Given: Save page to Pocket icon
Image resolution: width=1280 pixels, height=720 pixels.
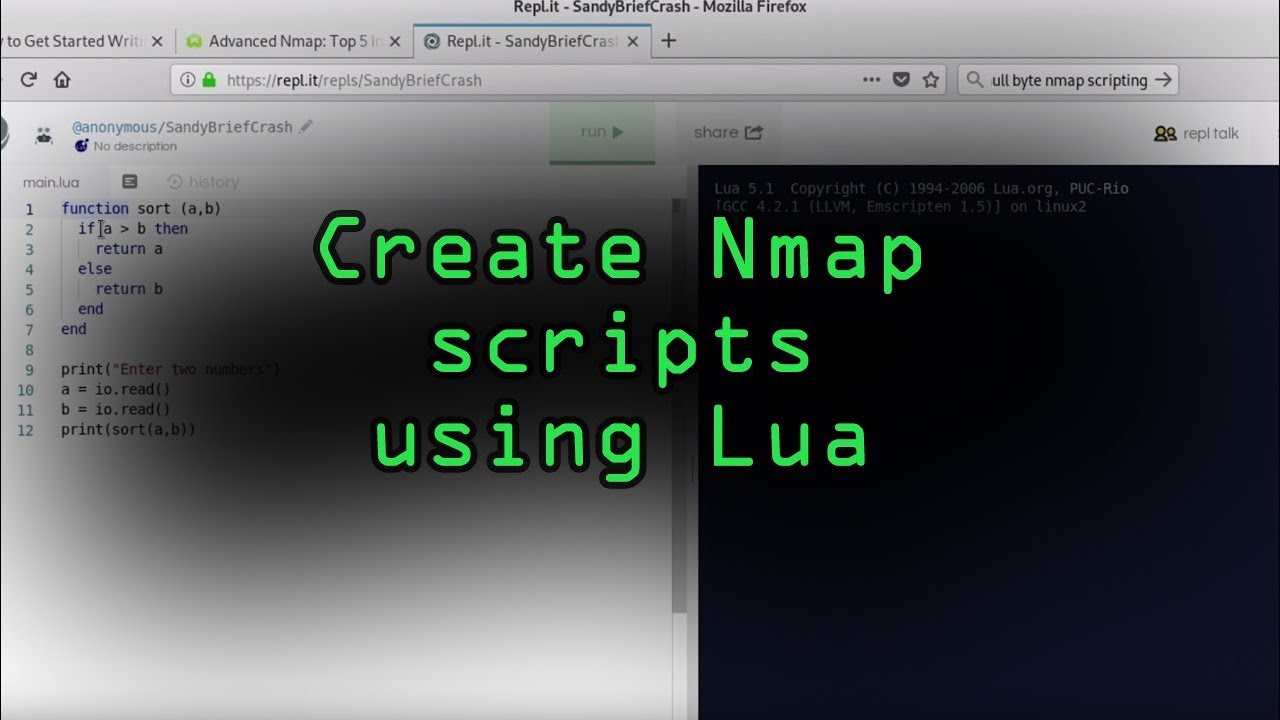Looking at the screenshot, I should click(x=901, y=80).
